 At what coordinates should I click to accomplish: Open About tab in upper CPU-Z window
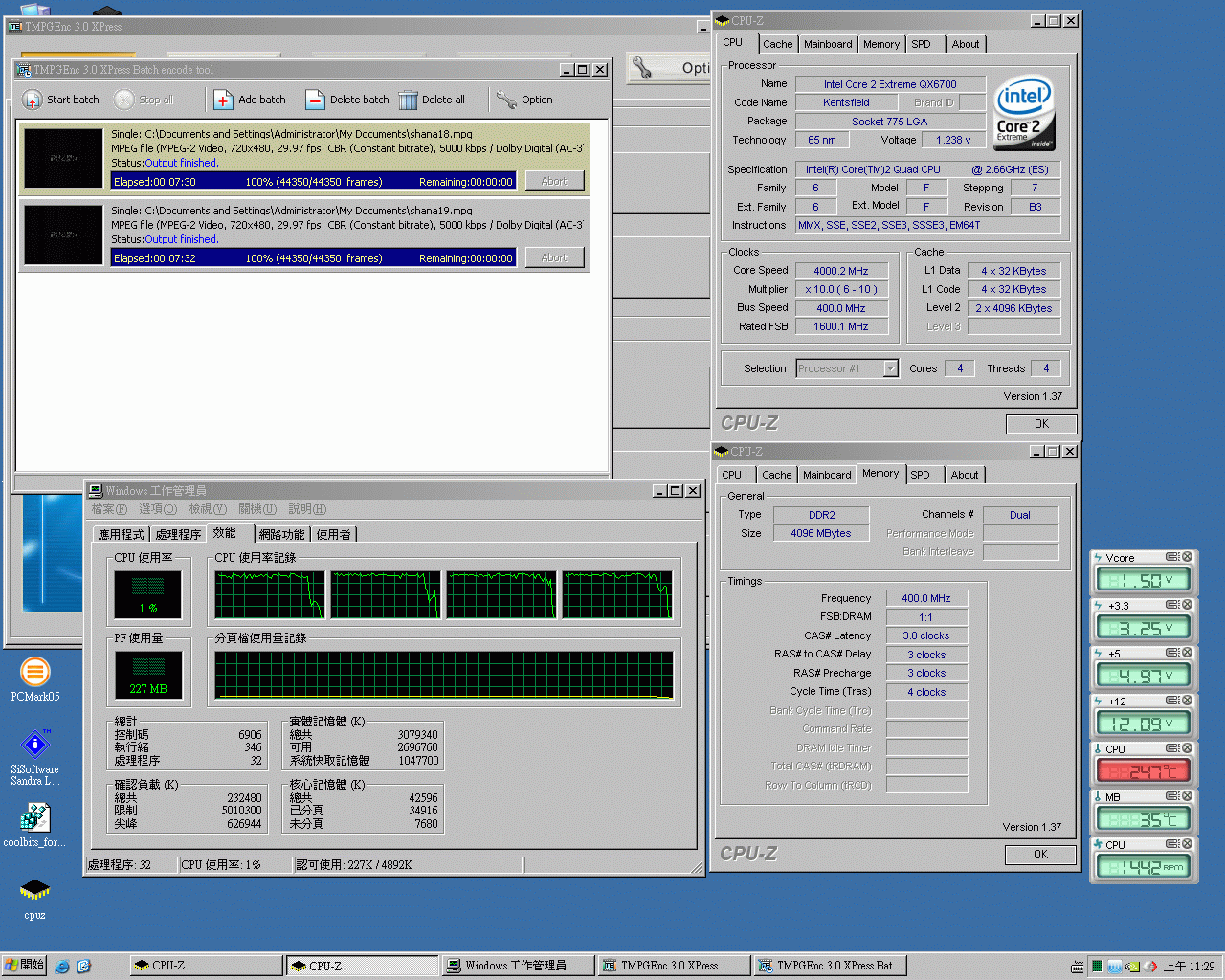[966, 44]
